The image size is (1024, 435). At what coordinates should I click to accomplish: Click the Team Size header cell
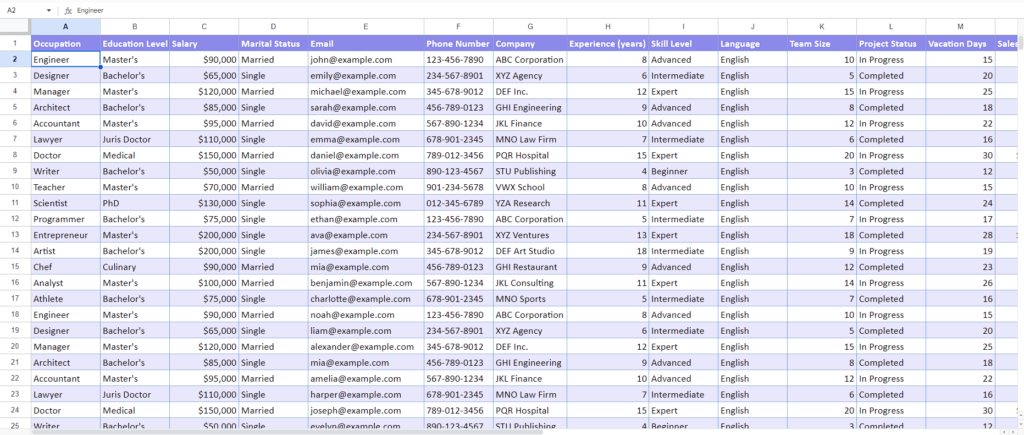click(x=822, y=44)
